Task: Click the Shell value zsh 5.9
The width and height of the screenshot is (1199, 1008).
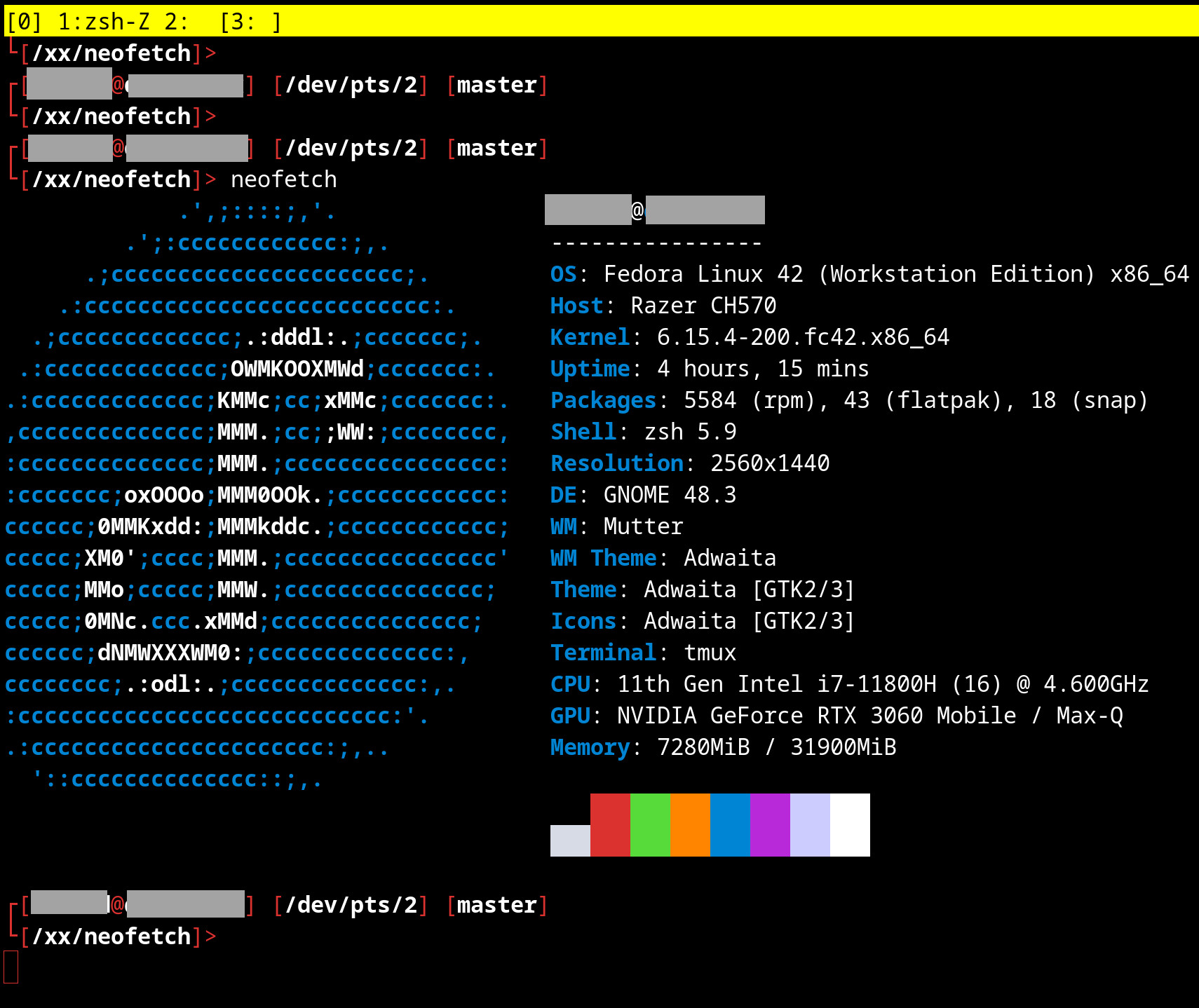Action: click(x=690, y=432)
